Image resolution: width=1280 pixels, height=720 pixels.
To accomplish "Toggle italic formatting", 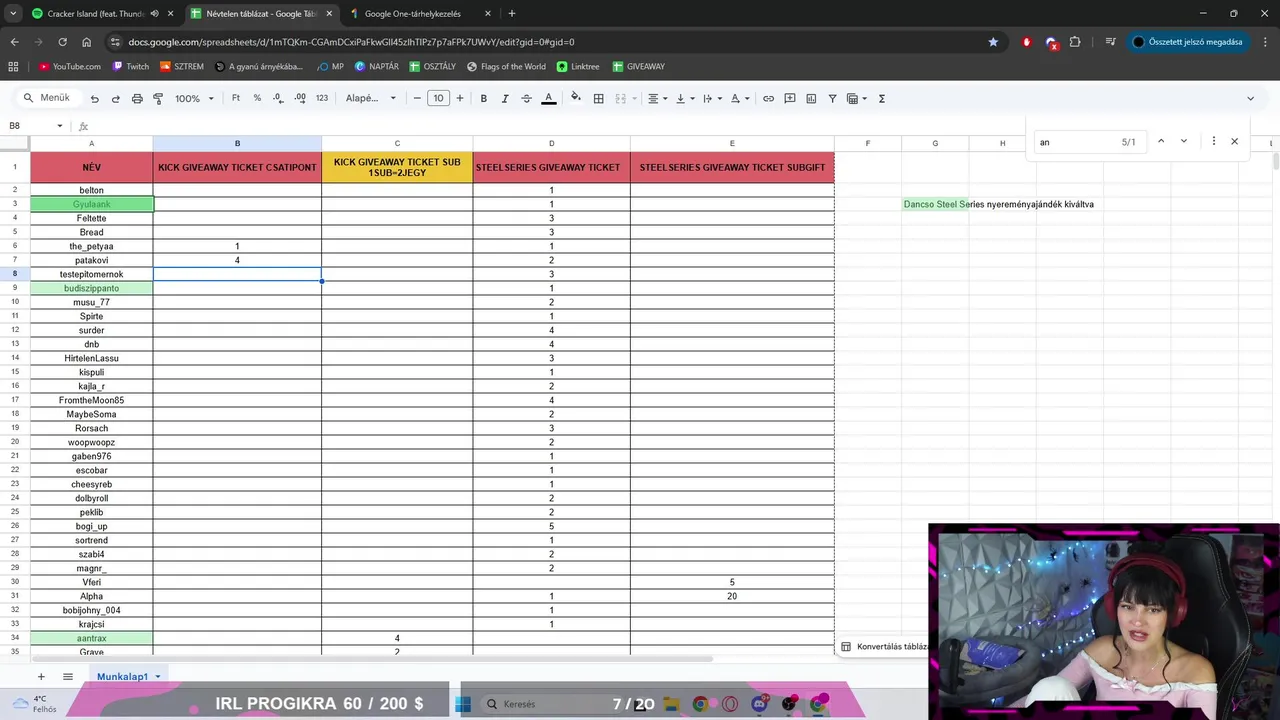I will (x=505, y=98).
